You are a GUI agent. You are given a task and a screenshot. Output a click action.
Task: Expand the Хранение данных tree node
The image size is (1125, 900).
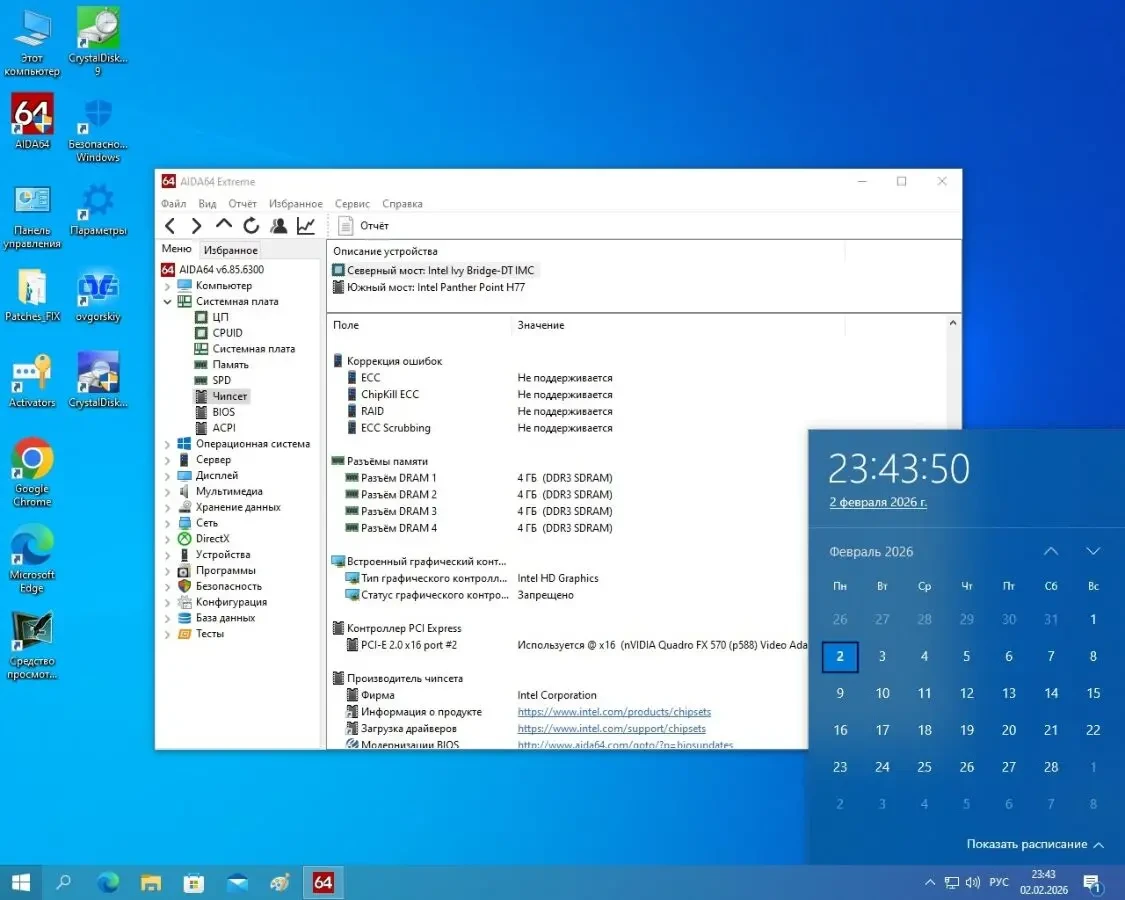(167, 507)
